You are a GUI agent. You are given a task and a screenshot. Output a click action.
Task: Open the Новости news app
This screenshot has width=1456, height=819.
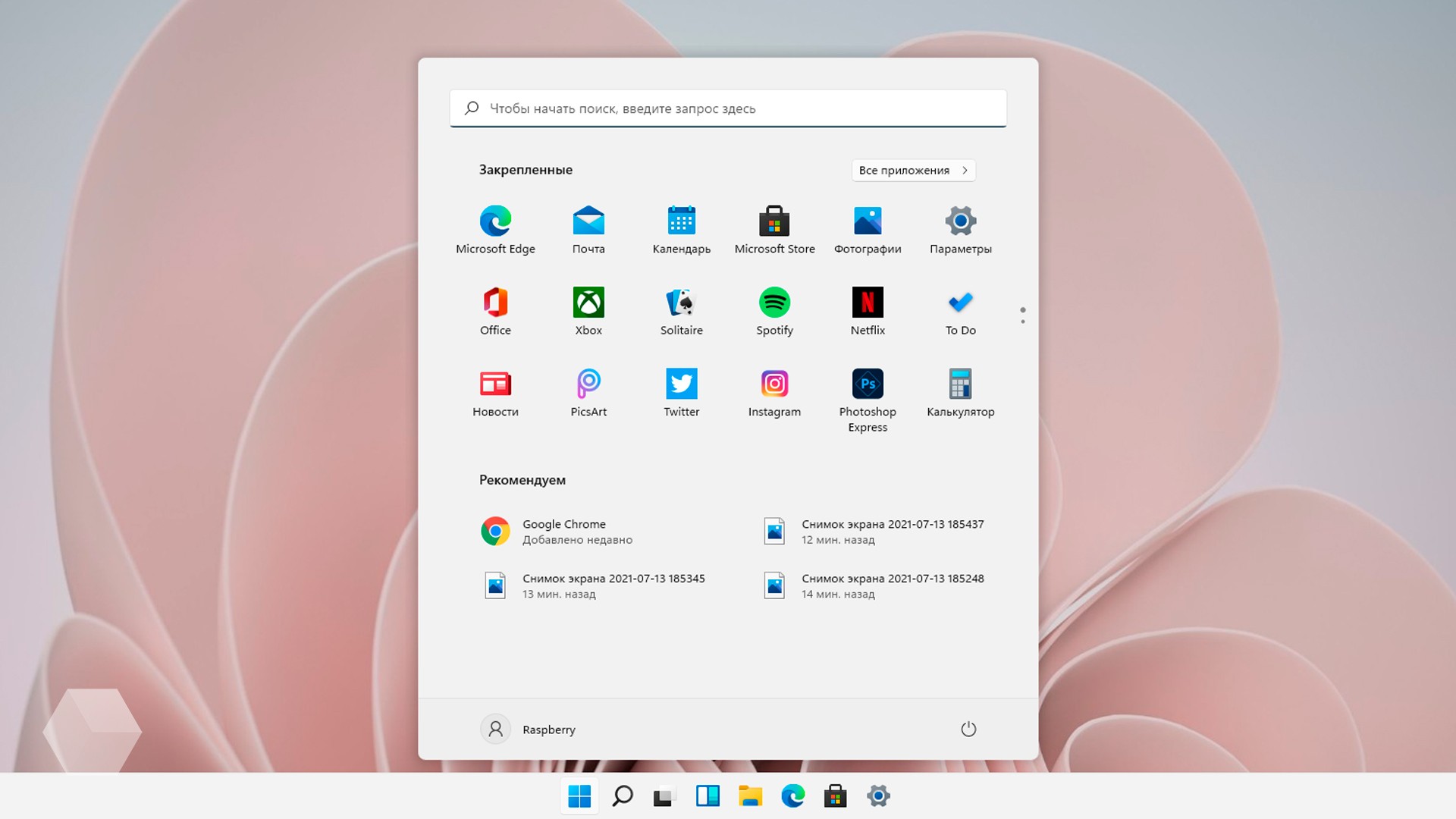point(495,393)
